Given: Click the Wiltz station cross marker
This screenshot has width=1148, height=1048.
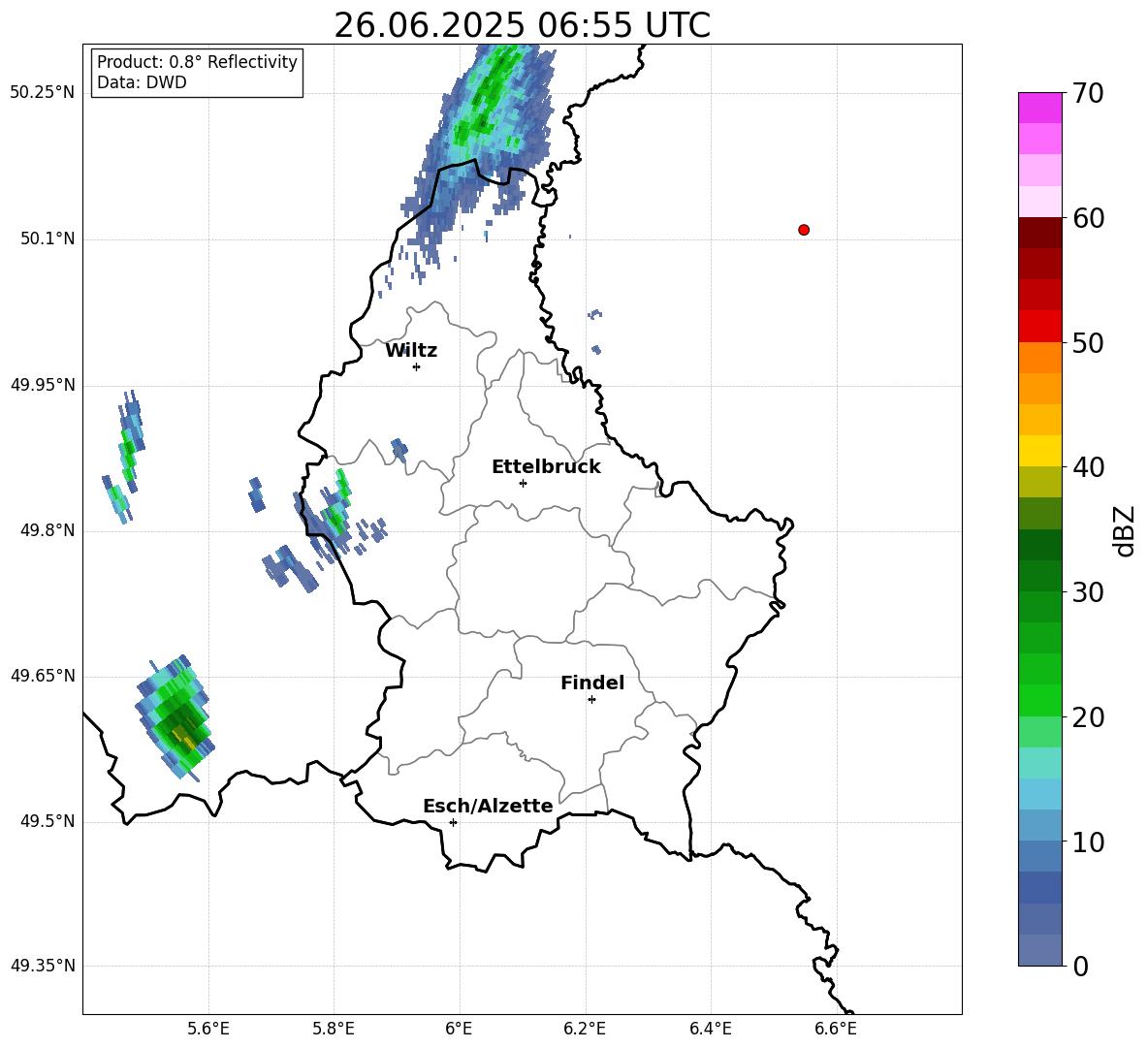Looking at the screenshot, I should coord(417,366).
